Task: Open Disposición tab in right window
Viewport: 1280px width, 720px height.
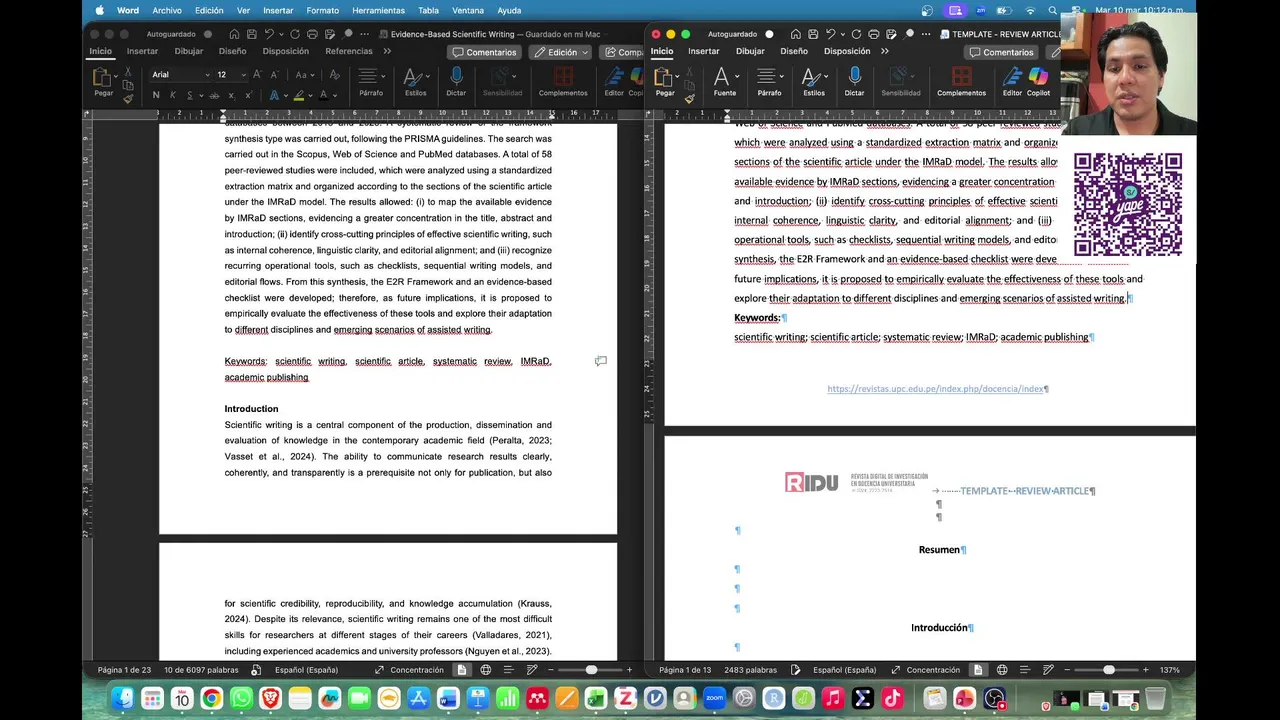Action: [x=847, y=51]
